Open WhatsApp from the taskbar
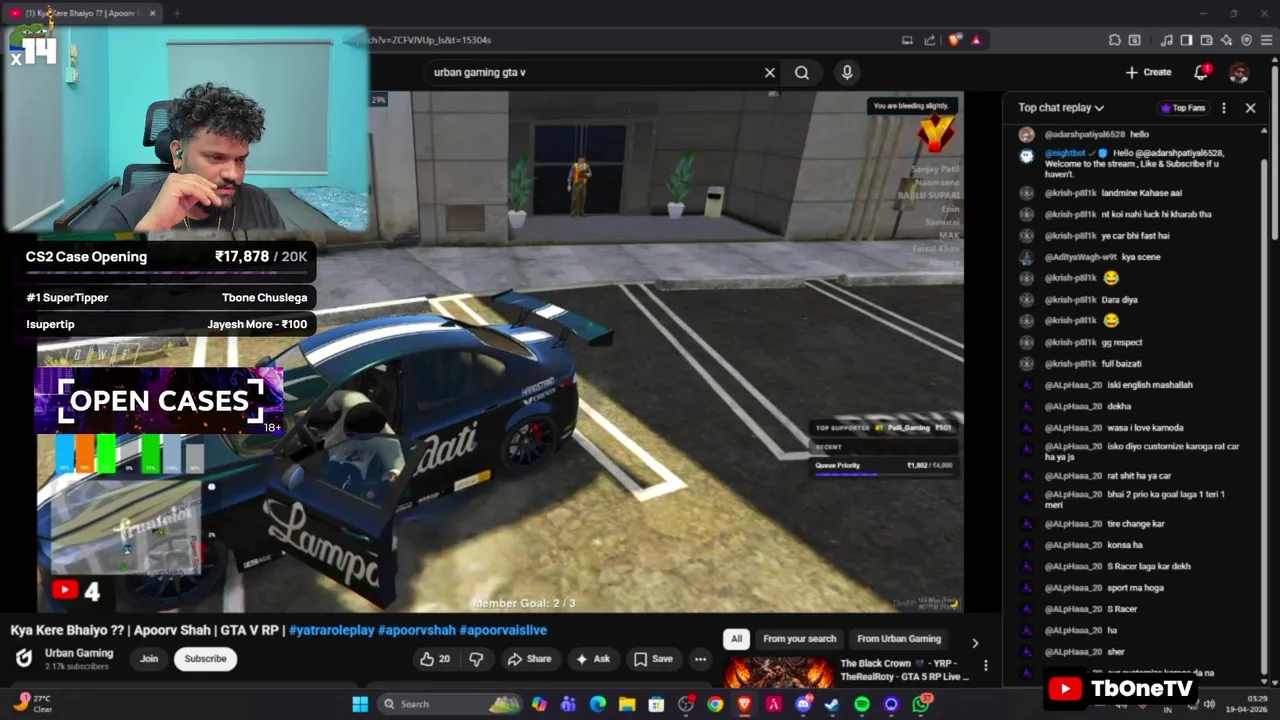This screenshot has height=720, width=1280. [921, 704]
